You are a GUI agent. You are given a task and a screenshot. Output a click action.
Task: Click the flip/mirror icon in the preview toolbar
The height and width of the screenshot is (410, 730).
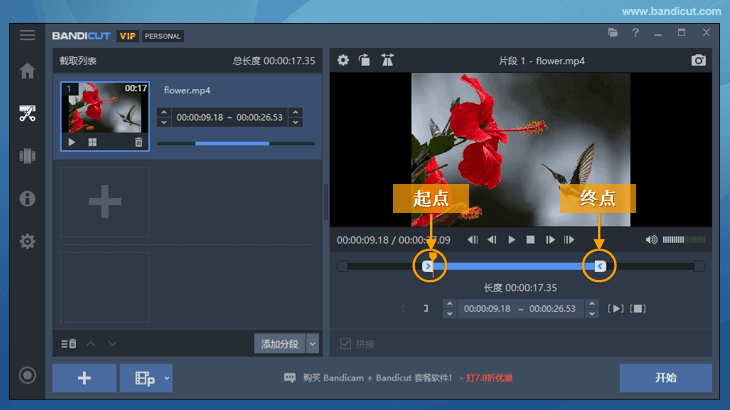(x=387, y=60)
